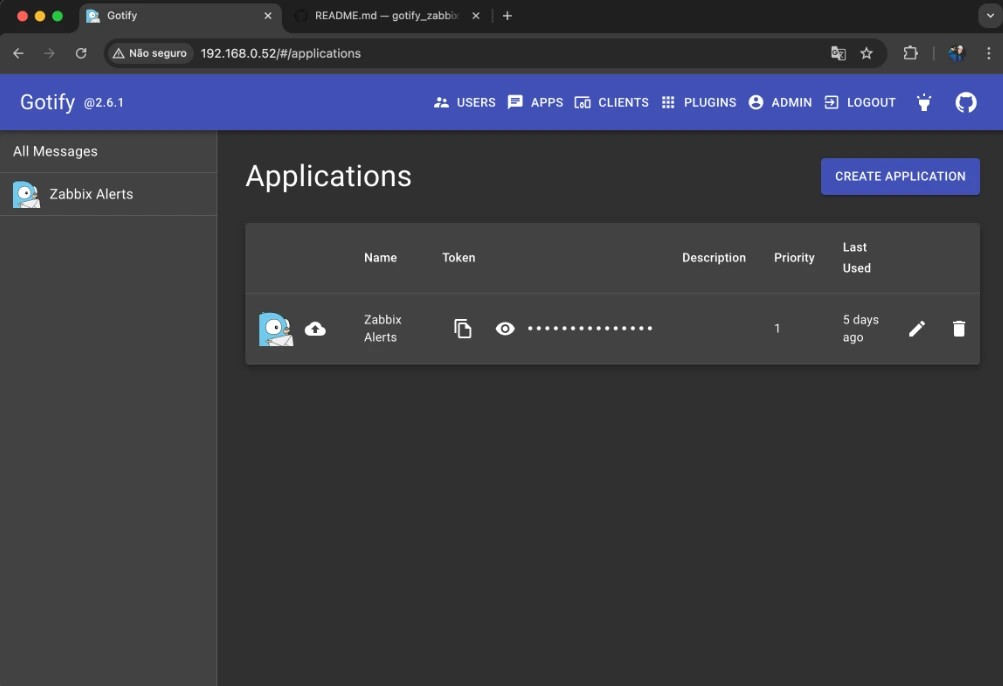
Task: Open the Plugins page
Action: click(x=699, y=102)
